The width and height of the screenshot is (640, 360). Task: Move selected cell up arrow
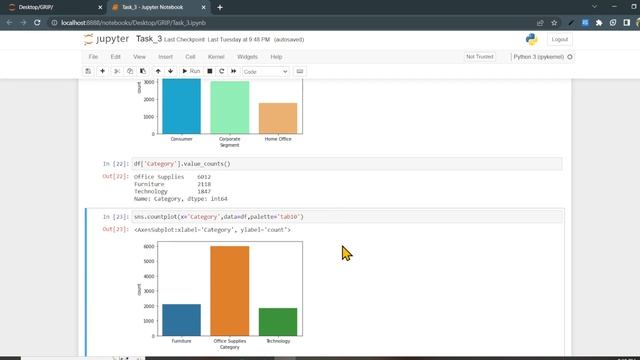[158, 71]
